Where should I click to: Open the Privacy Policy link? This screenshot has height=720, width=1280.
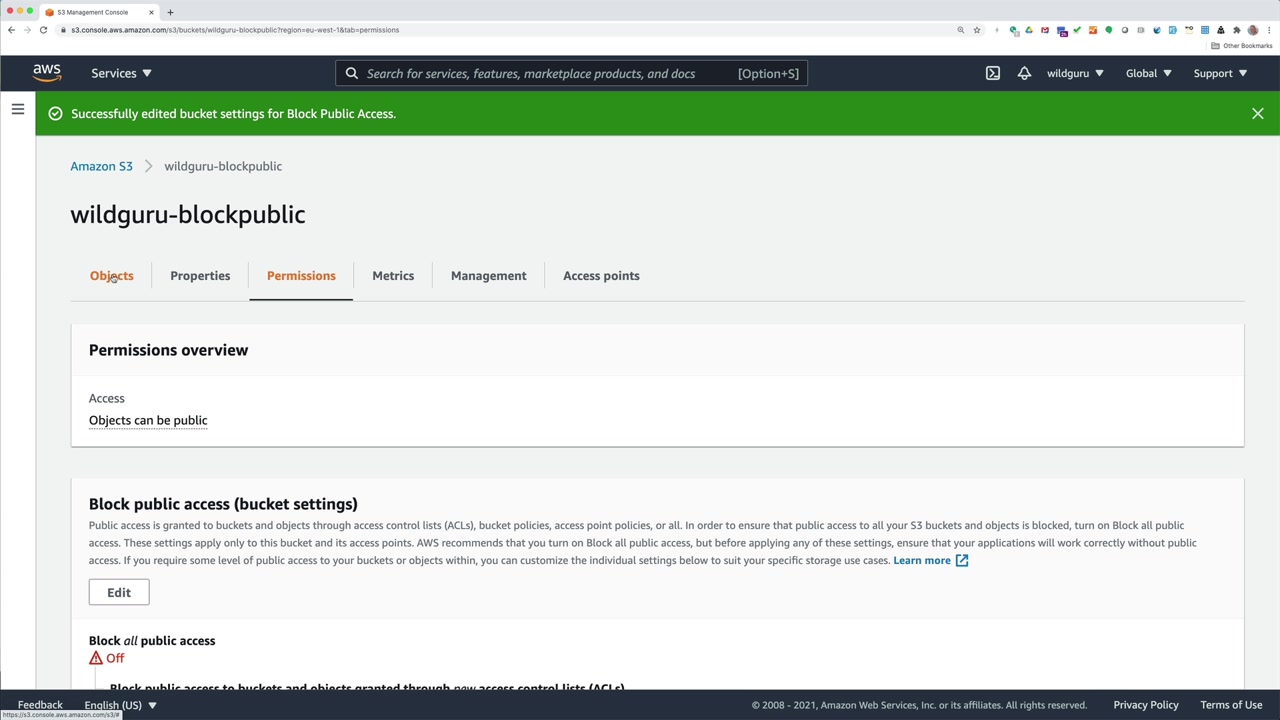tap(1146, 705)
